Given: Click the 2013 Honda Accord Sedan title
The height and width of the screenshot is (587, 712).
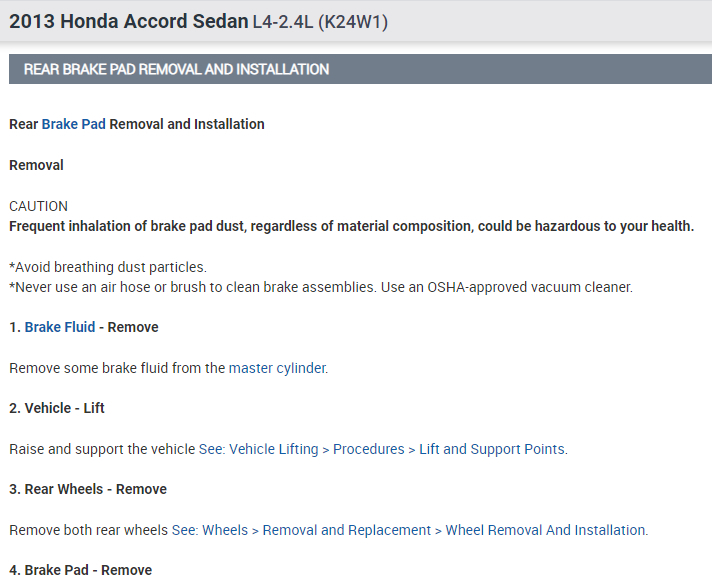Looking at the screenshot, I should pyautogui.click(x=128, y=21).
